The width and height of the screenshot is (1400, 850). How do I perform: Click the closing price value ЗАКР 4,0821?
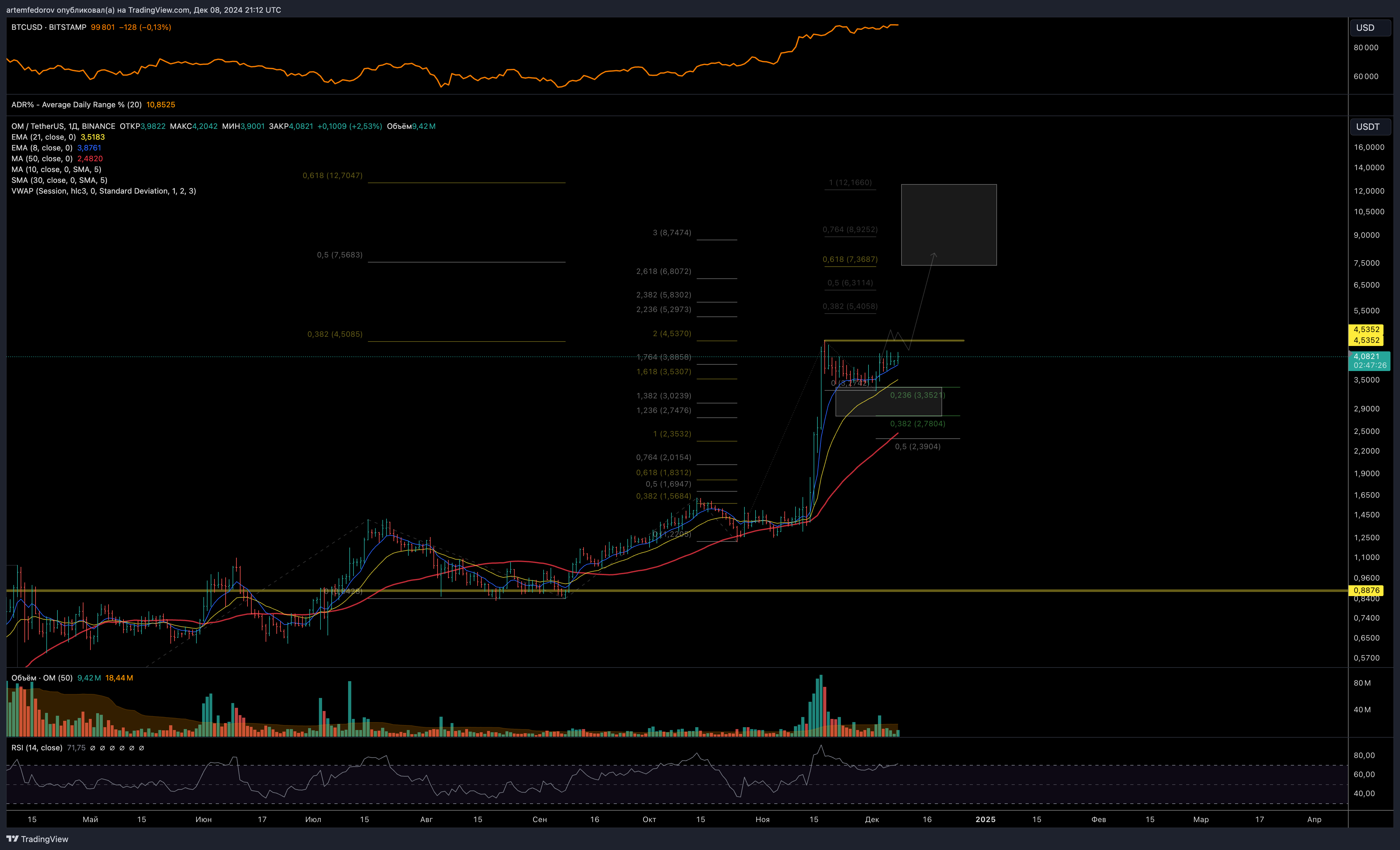pos(291,126)
